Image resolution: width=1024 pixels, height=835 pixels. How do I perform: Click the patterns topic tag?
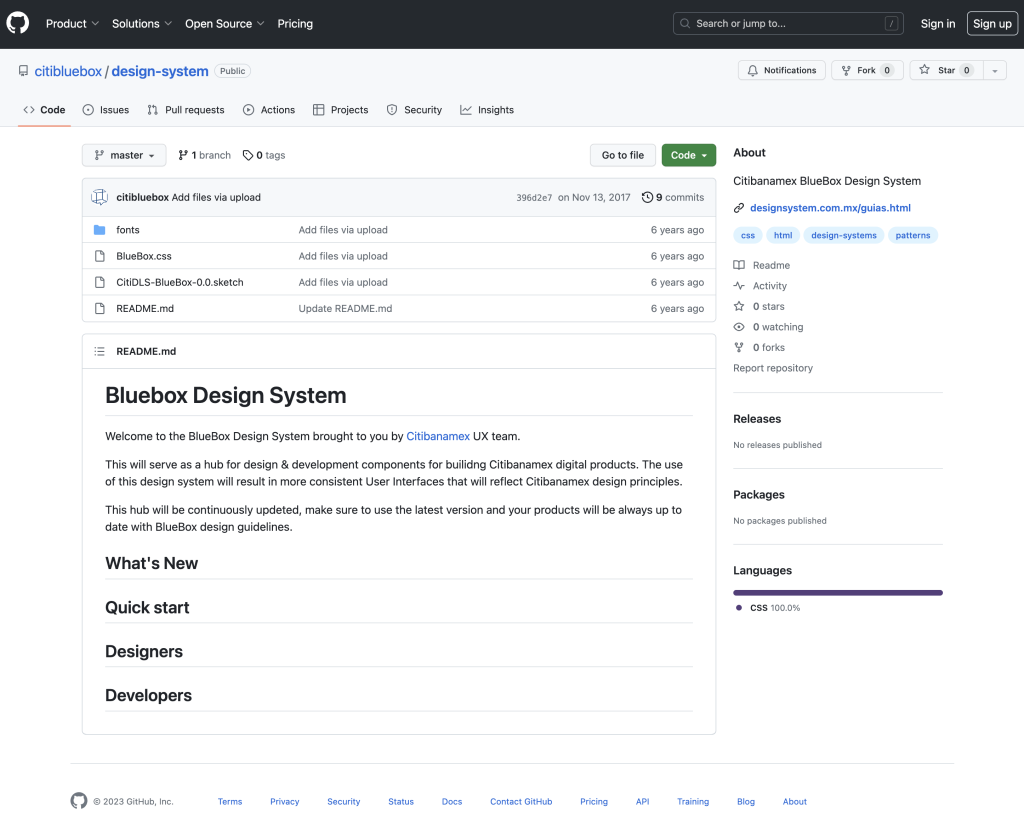(x=913, y=236)
